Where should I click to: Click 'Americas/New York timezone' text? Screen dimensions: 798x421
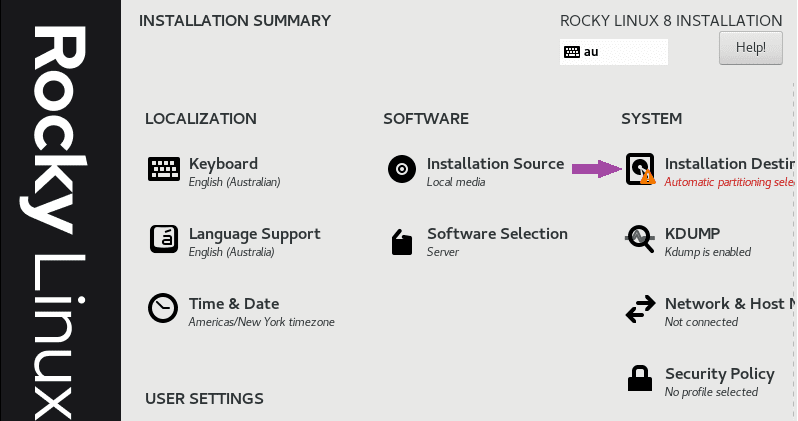tap(262, 322)
